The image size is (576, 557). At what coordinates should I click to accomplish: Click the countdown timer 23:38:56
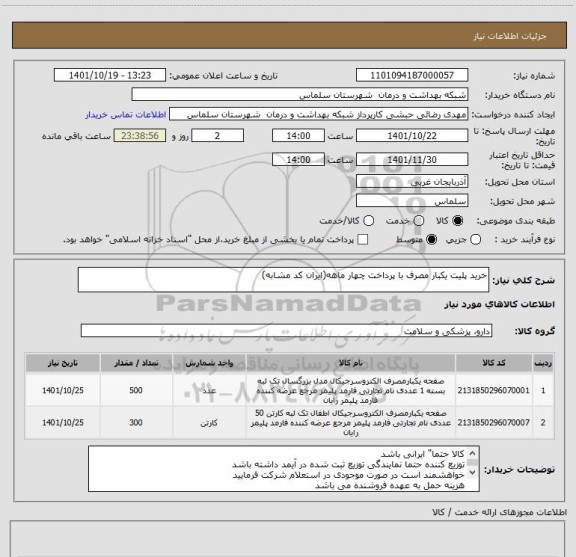tap(140, 136)
